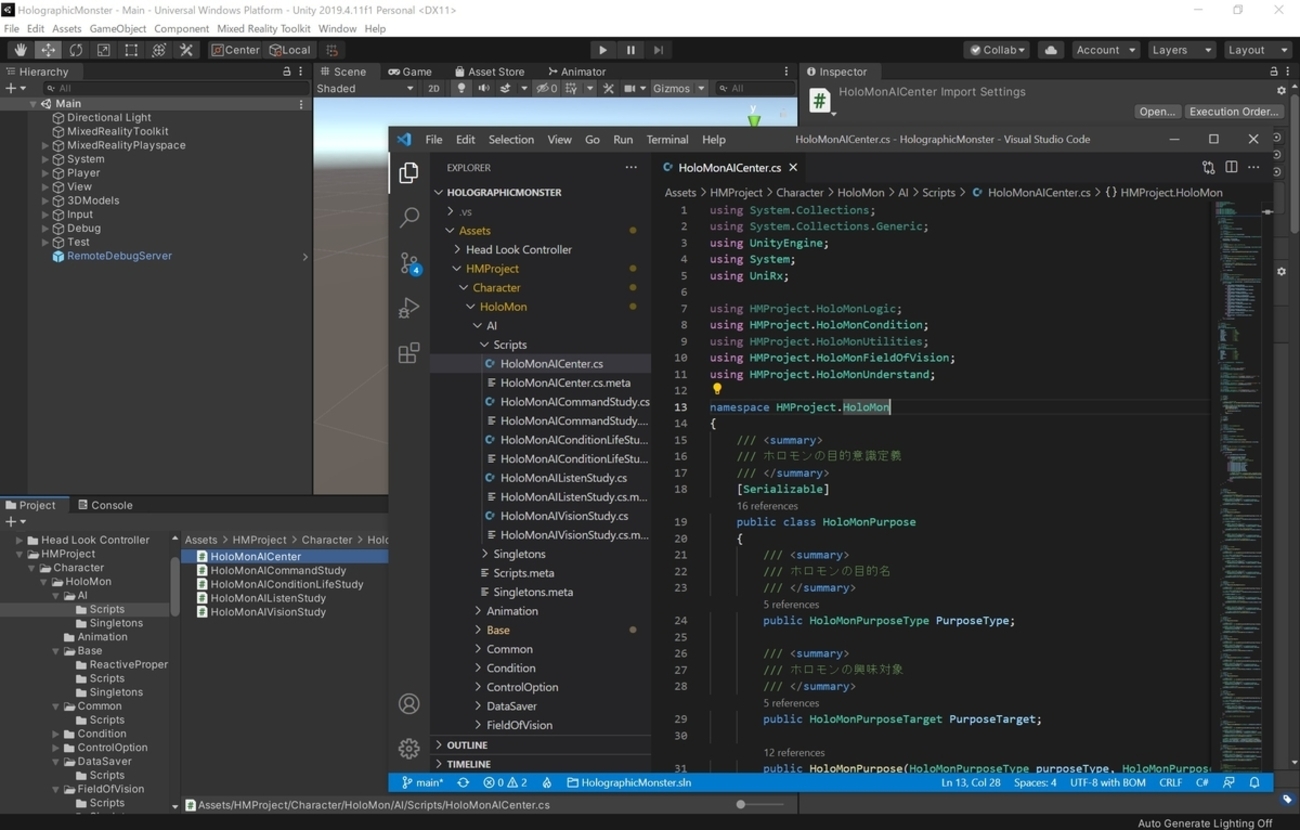Select the Rotate tool in Unity toolbar
Image resolution: width=1300 pixels, height=830 pixels.
point(75,49)
